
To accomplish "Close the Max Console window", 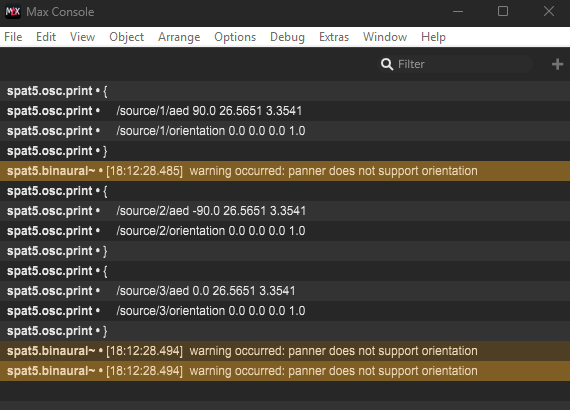I will (549, 12).
